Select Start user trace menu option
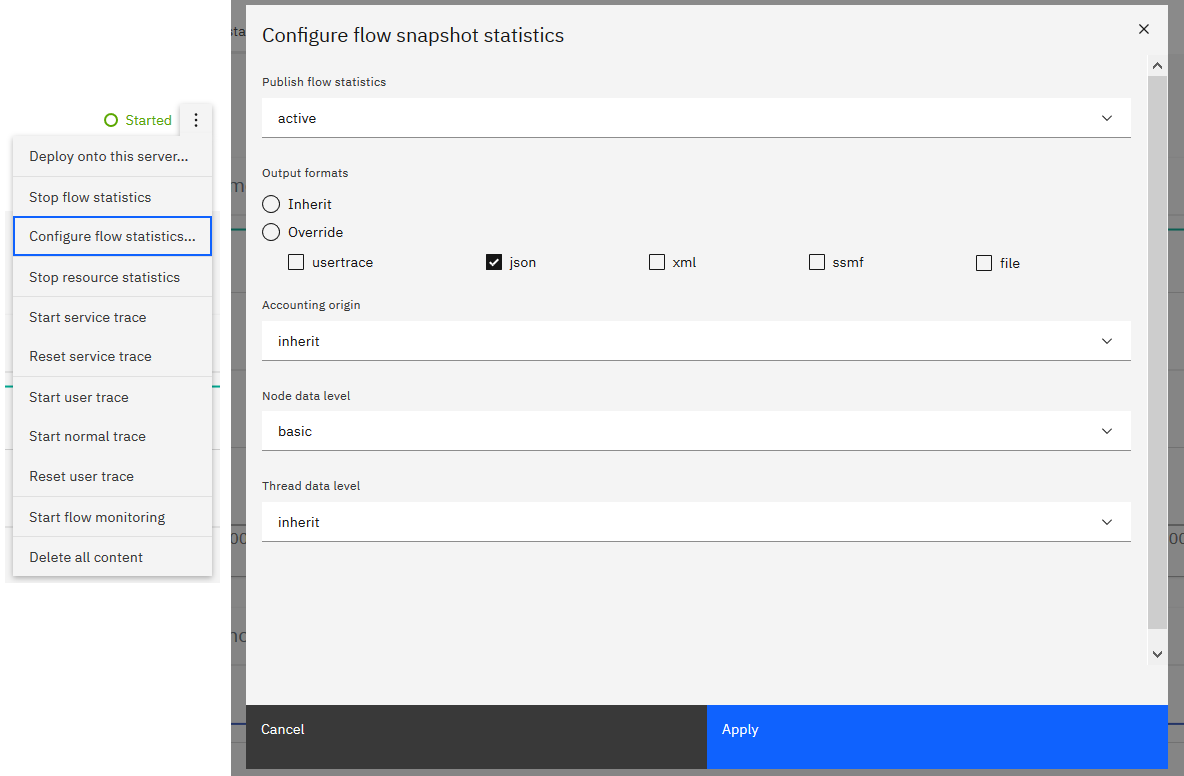1184x776 pixels. 113,397
